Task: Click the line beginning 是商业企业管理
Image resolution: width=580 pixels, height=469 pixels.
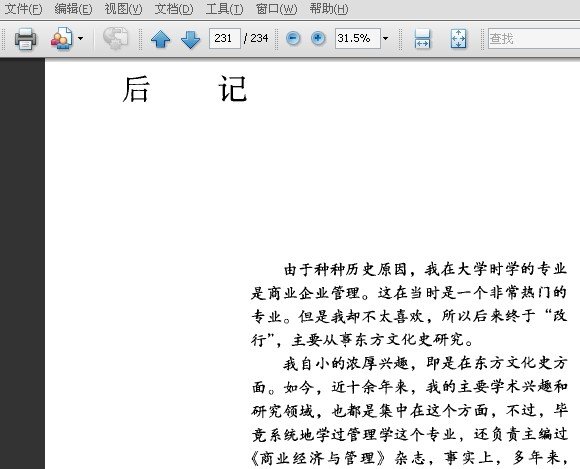Action: (409, 293)
